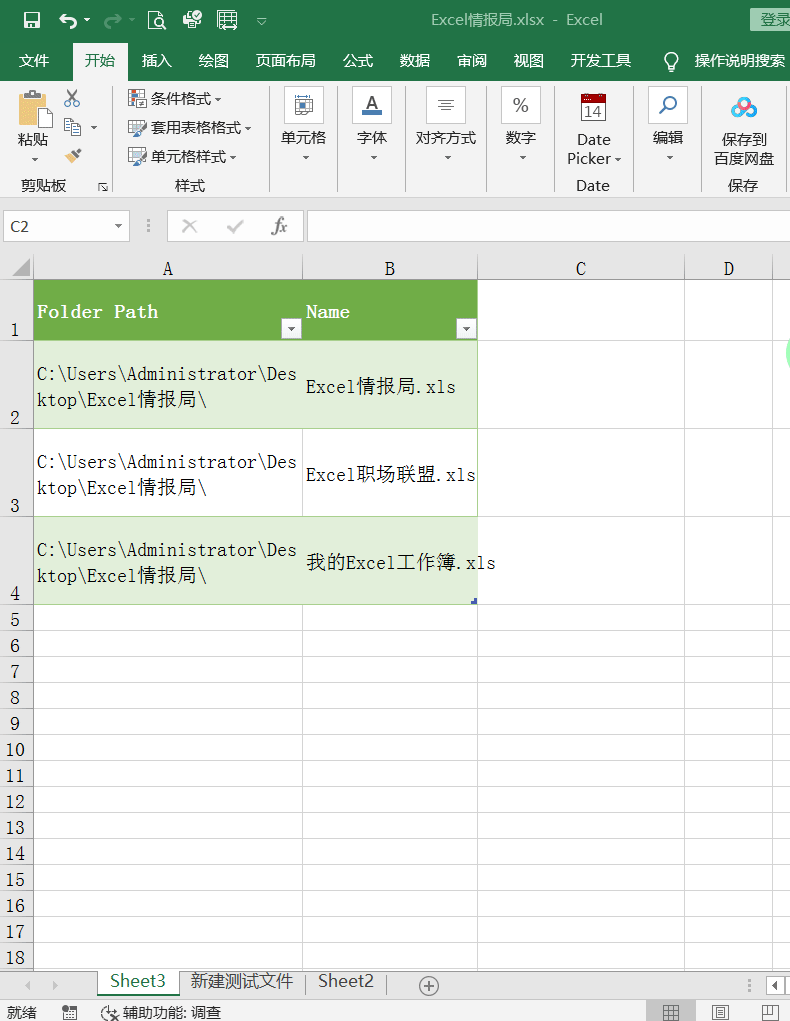This screenshot has height=1021, width=790.
Task: Click the Cut scissors icon
Action: pos(72,98)
